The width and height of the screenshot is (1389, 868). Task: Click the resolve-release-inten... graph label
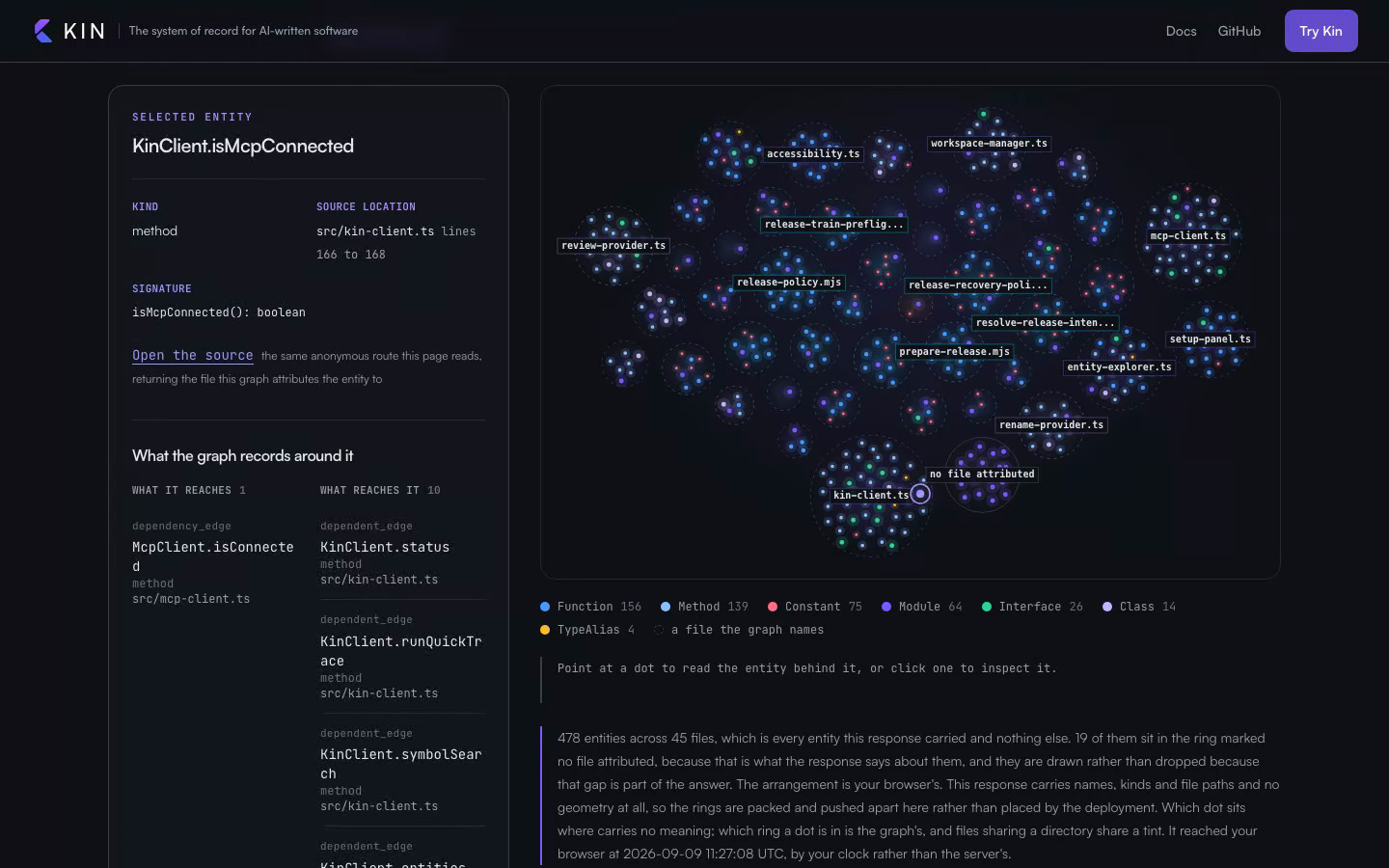point(1045,322)
